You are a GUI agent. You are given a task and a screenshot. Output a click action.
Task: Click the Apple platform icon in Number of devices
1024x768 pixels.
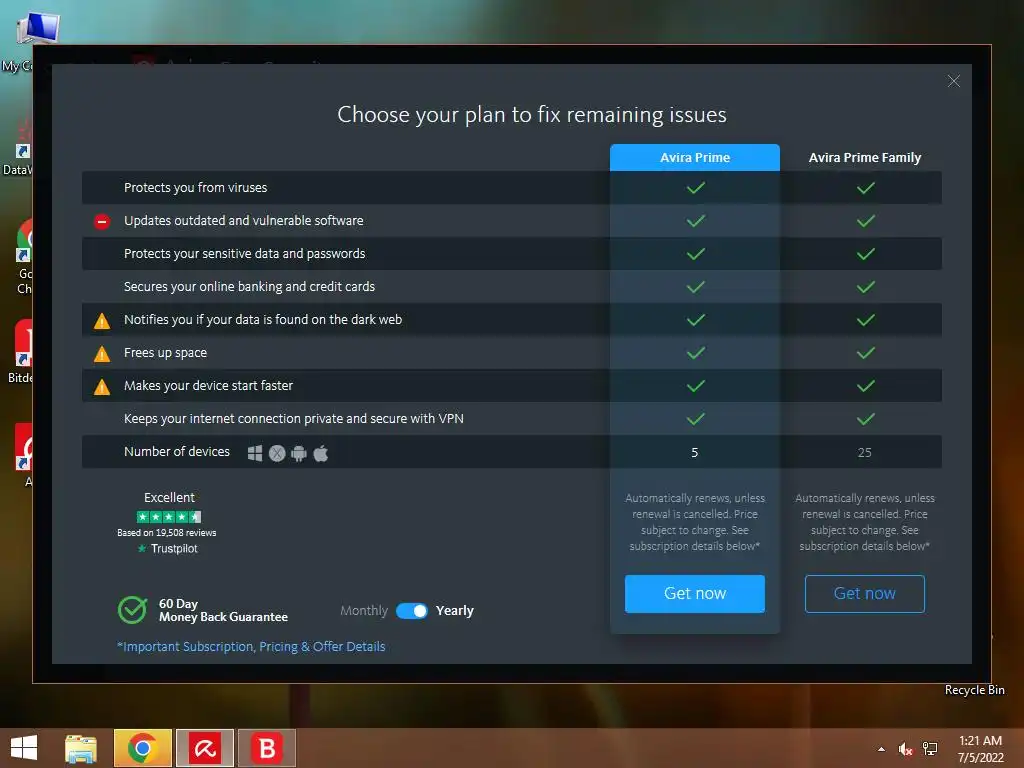click(x=321, y=453)
